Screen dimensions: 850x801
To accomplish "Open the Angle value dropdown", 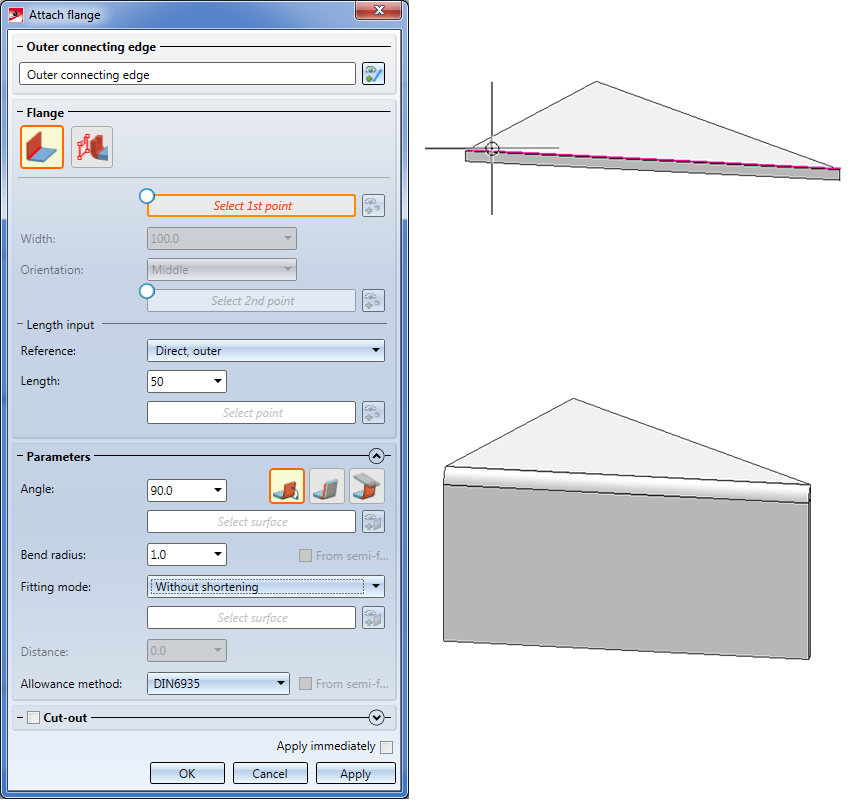I will click(x=218, y=490).
